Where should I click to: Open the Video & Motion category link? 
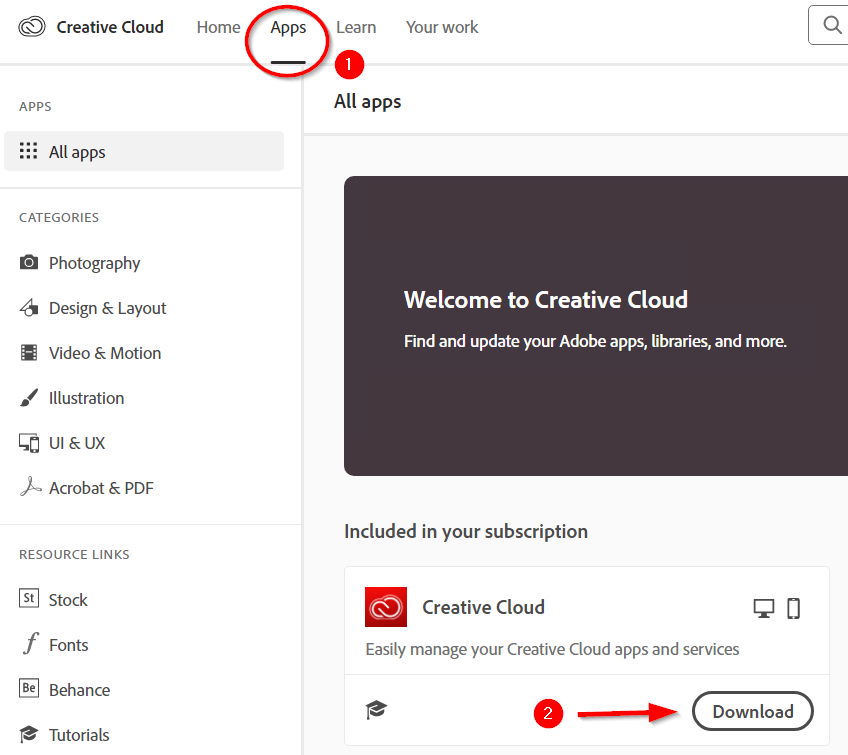coord(105,353)
